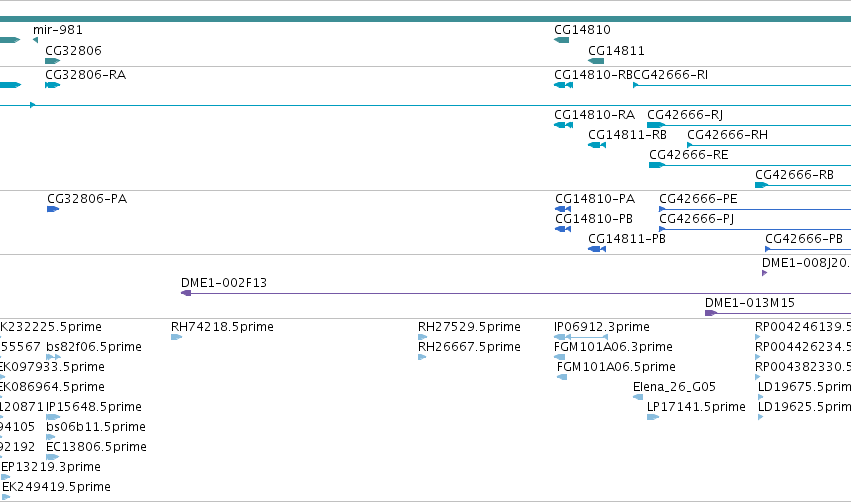Click the CG32806 gene glyph
The height and width of the screenshot is (502, 851).
pyautogui.click(x=53, y=61)
